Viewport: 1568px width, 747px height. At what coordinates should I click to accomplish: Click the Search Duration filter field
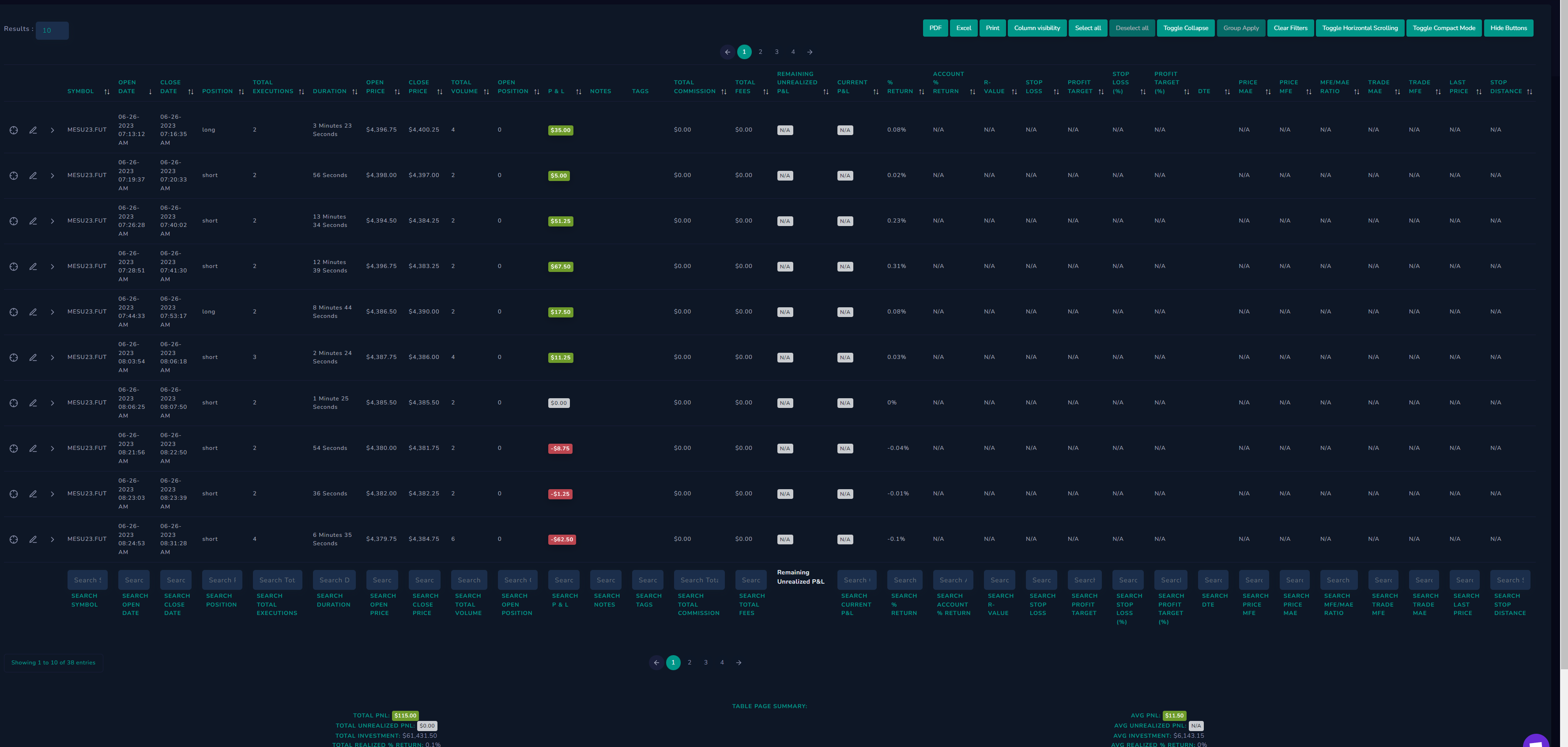[x=334, y=580]
